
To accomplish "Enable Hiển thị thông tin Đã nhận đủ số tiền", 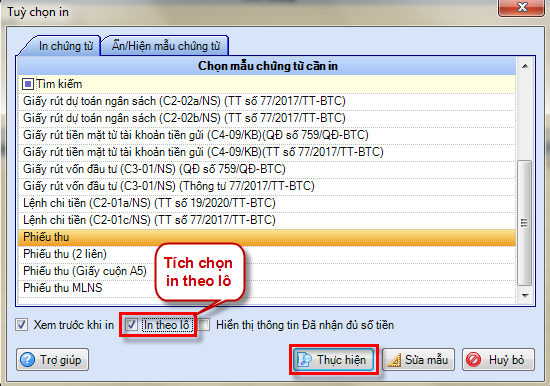I will [204, 325].
